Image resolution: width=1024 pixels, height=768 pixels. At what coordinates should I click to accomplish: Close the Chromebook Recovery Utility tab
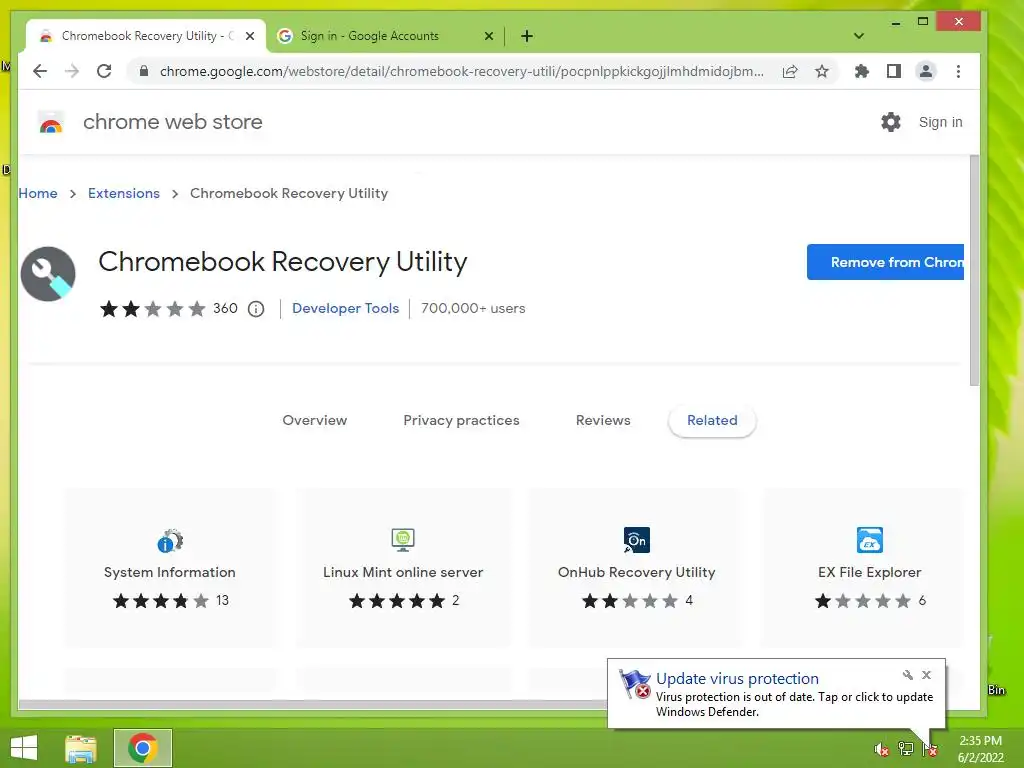pyautogui.click(x=250, y=36)
